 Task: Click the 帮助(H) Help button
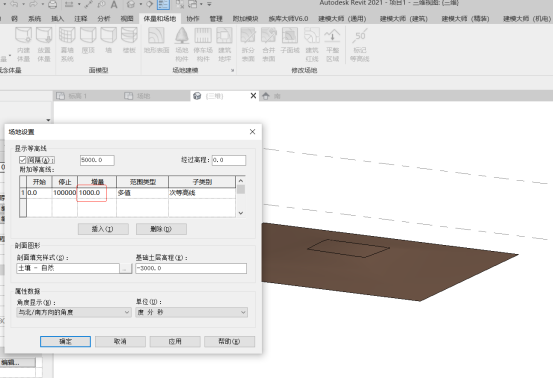click(x=229, y=341)
